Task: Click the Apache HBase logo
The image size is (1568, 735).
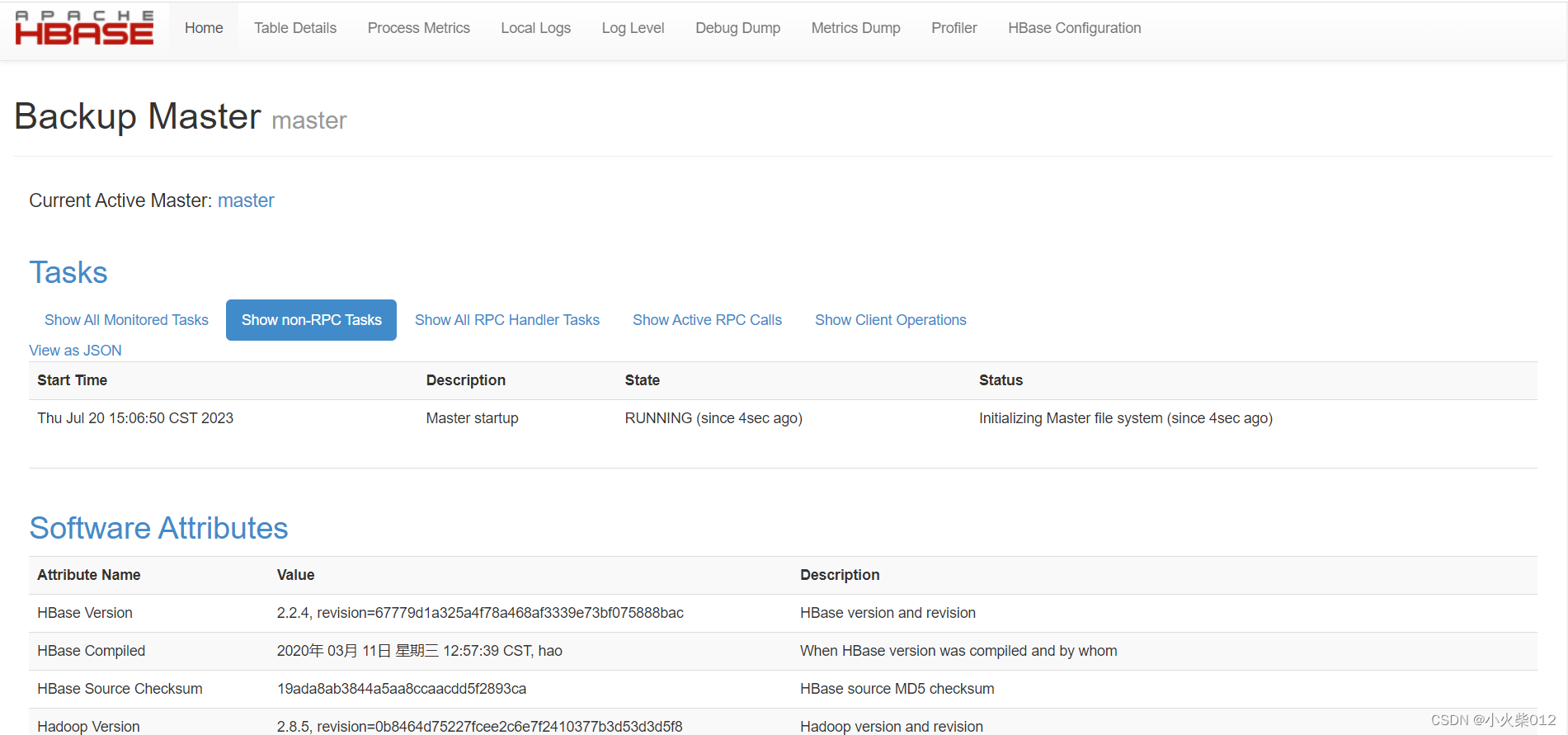Action: pyautogui.click(x=84, y=28)
